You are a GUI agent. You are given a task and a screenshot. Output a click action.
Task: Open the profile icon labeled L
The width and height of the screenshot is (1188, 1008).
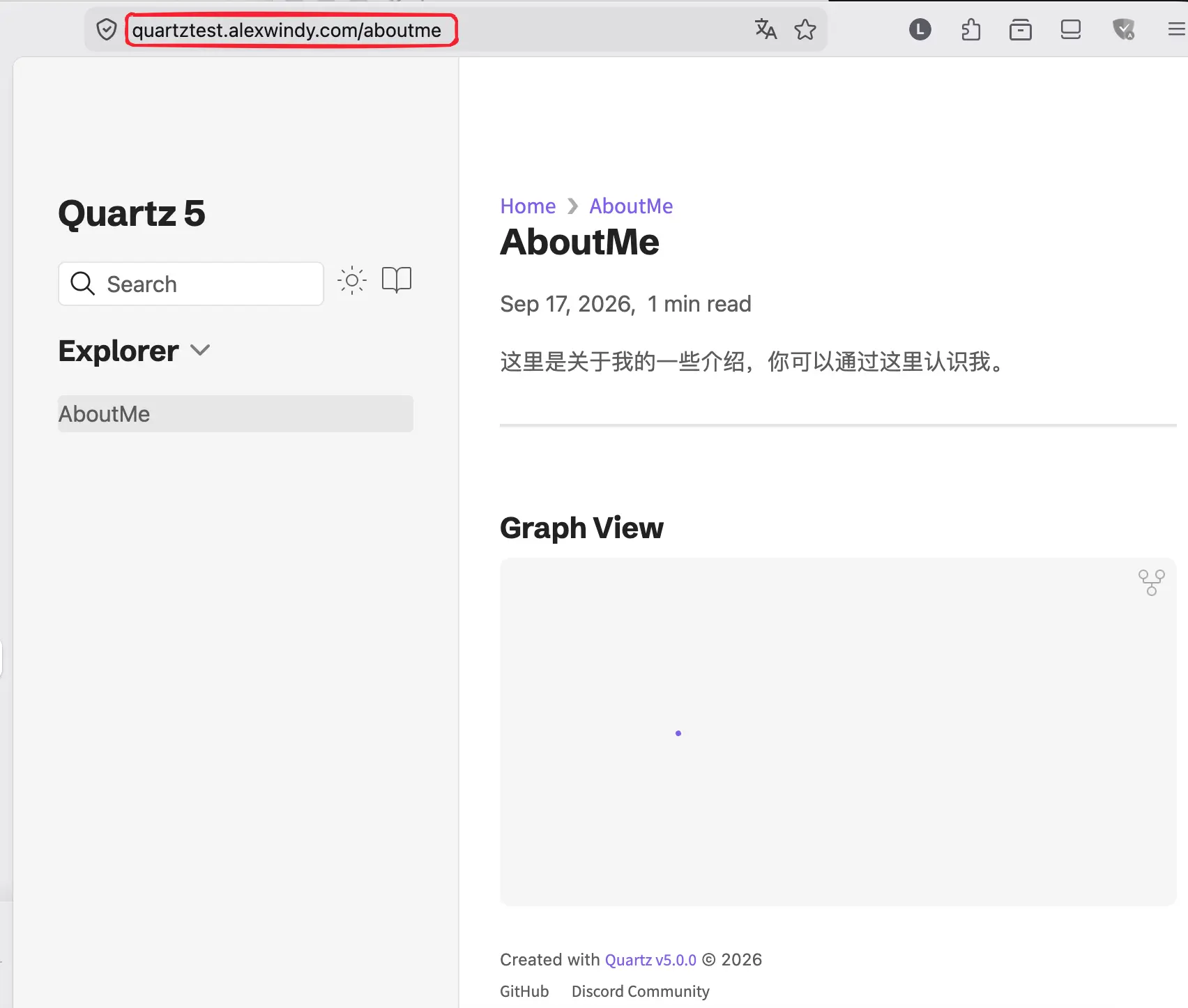(x=920, y=29)
